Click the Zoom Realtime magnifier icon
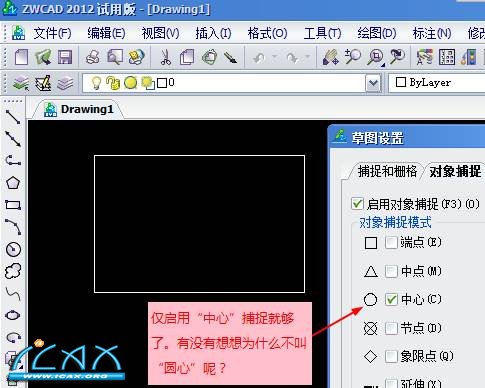The width and height of the screenshot is (485, 388). coord(353,57)
